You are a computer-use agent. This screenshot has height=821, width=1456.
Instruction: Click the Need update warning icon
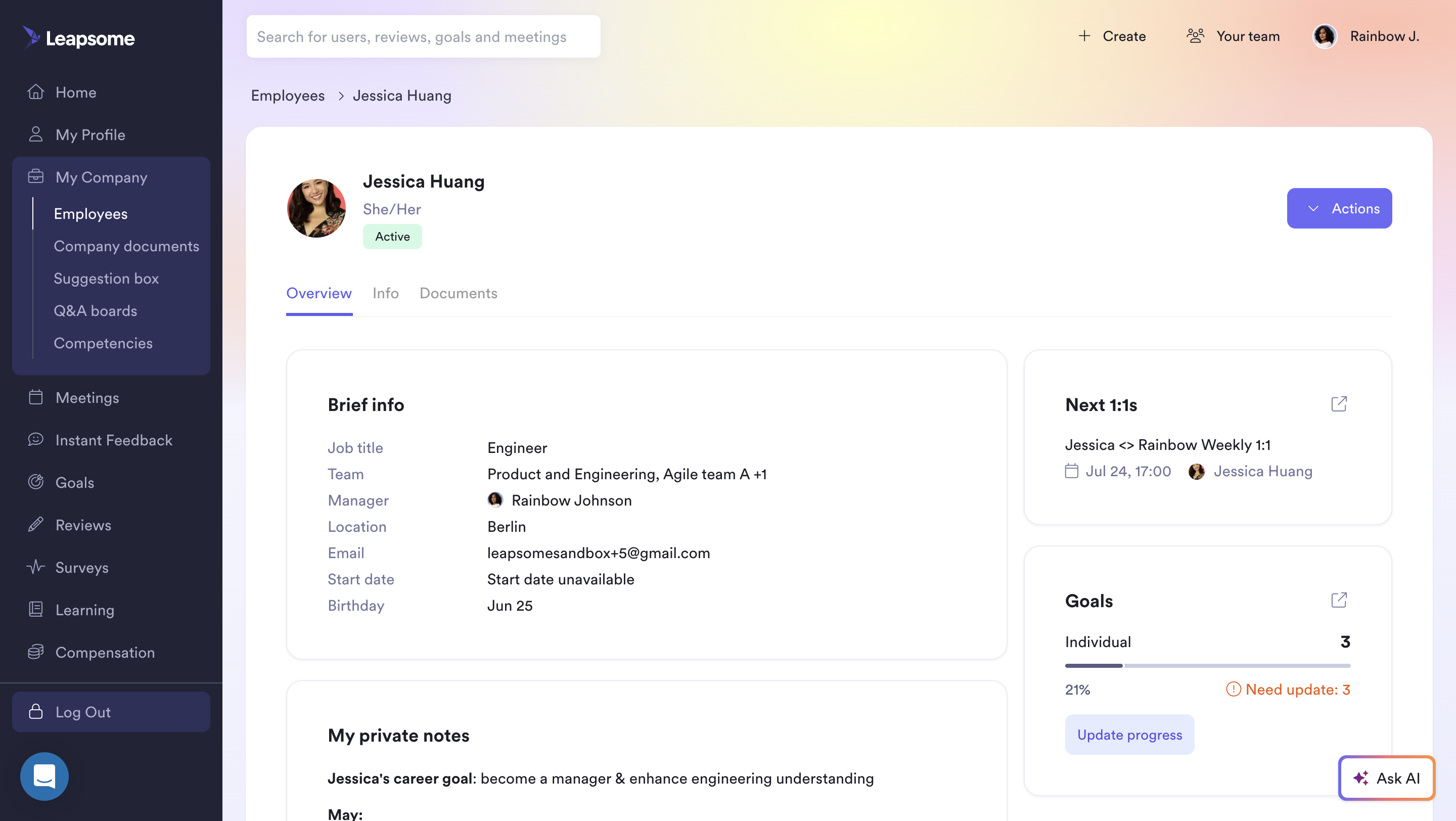click(x=1233, y=690)
